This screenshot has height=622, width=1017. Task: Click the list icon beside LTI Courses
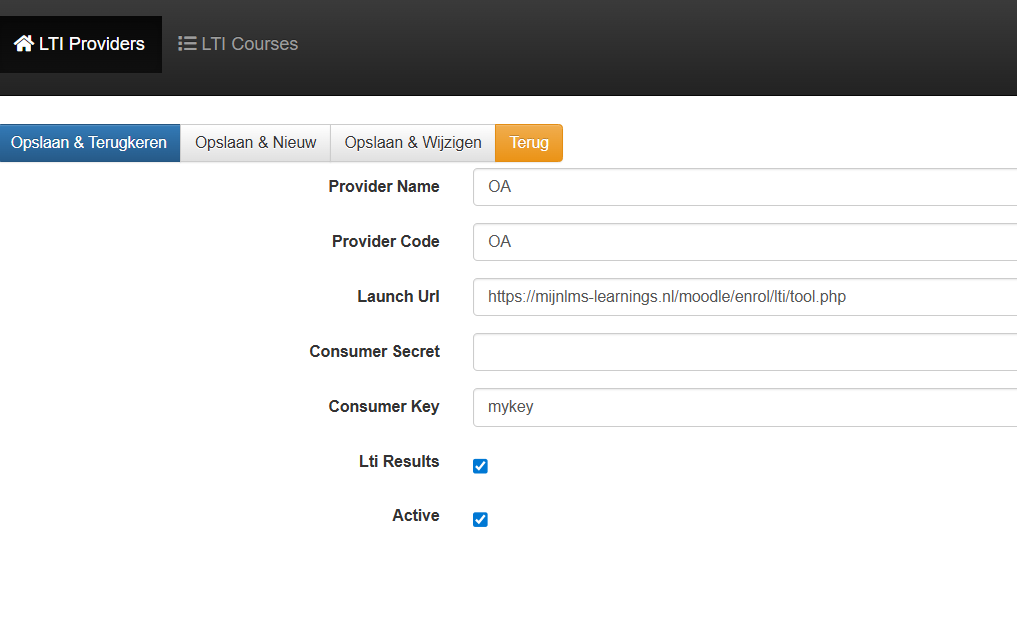tap(187, 44)
